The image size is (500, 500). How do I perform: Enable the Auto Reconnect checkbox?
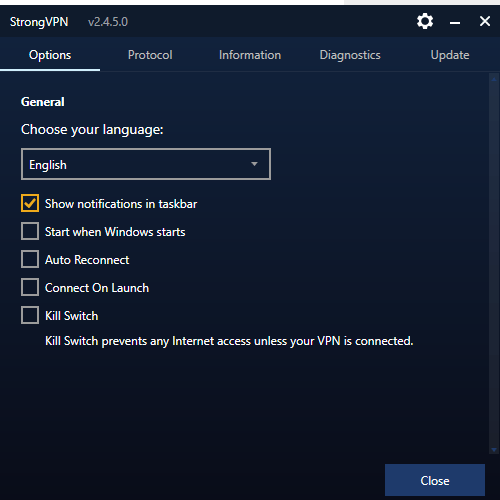click(x=30, y=259)
